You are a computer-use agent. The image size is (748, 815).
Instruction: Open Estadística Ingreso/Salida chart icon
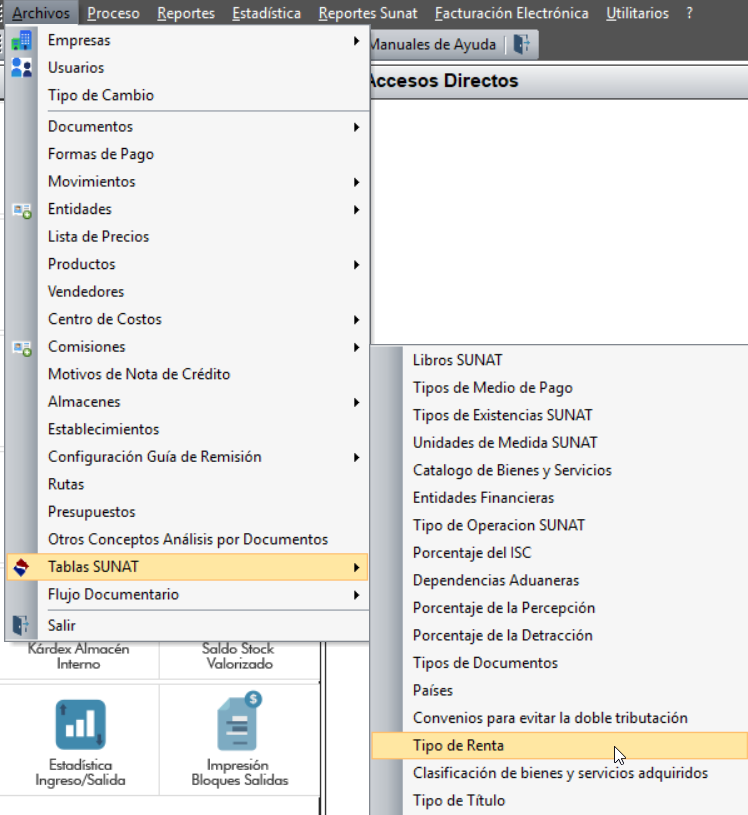(x=81, y=724)
